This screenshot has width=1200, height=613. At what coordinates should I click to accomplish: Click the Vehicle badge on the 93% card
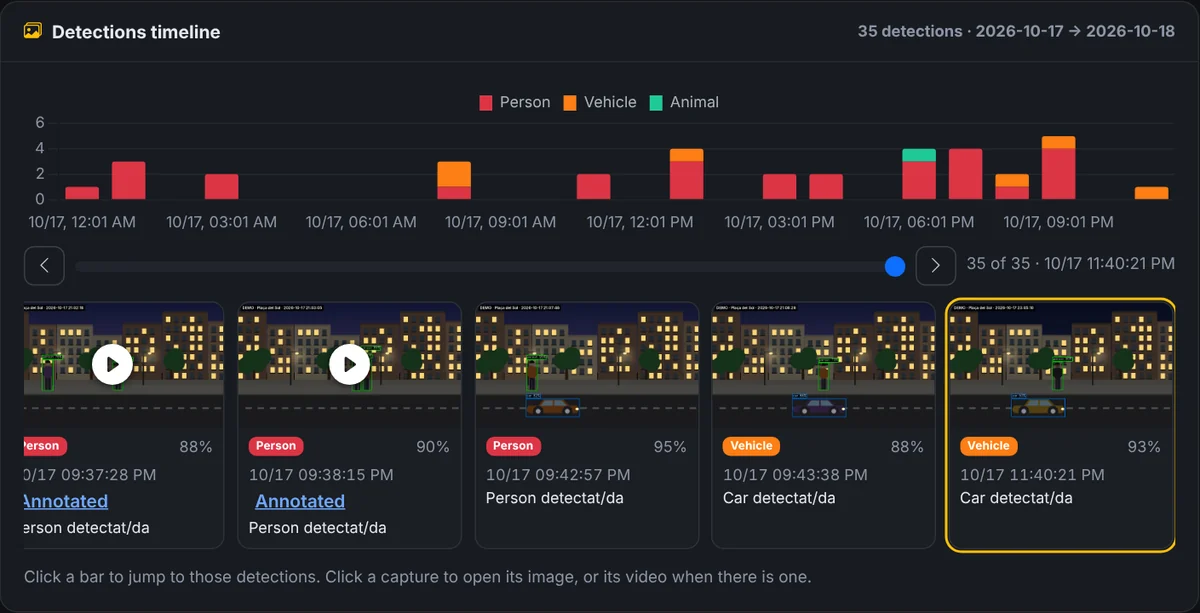(988, 446)
